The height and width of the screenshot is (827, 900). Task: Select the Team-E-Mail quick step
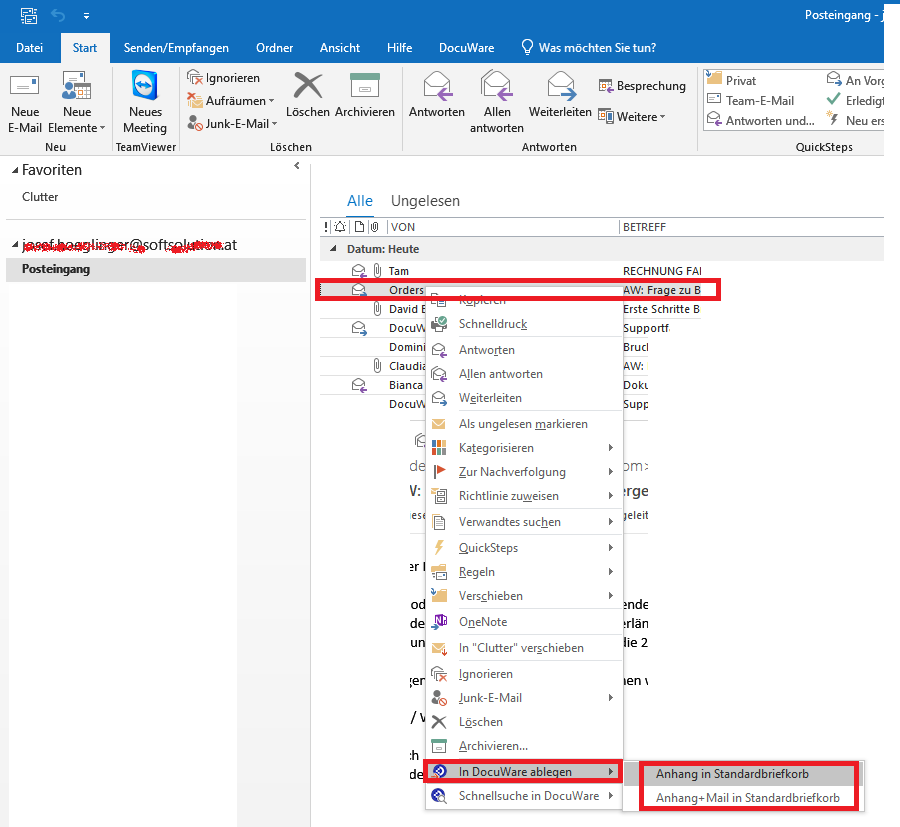pyautogui.click(x=751, y=100)
